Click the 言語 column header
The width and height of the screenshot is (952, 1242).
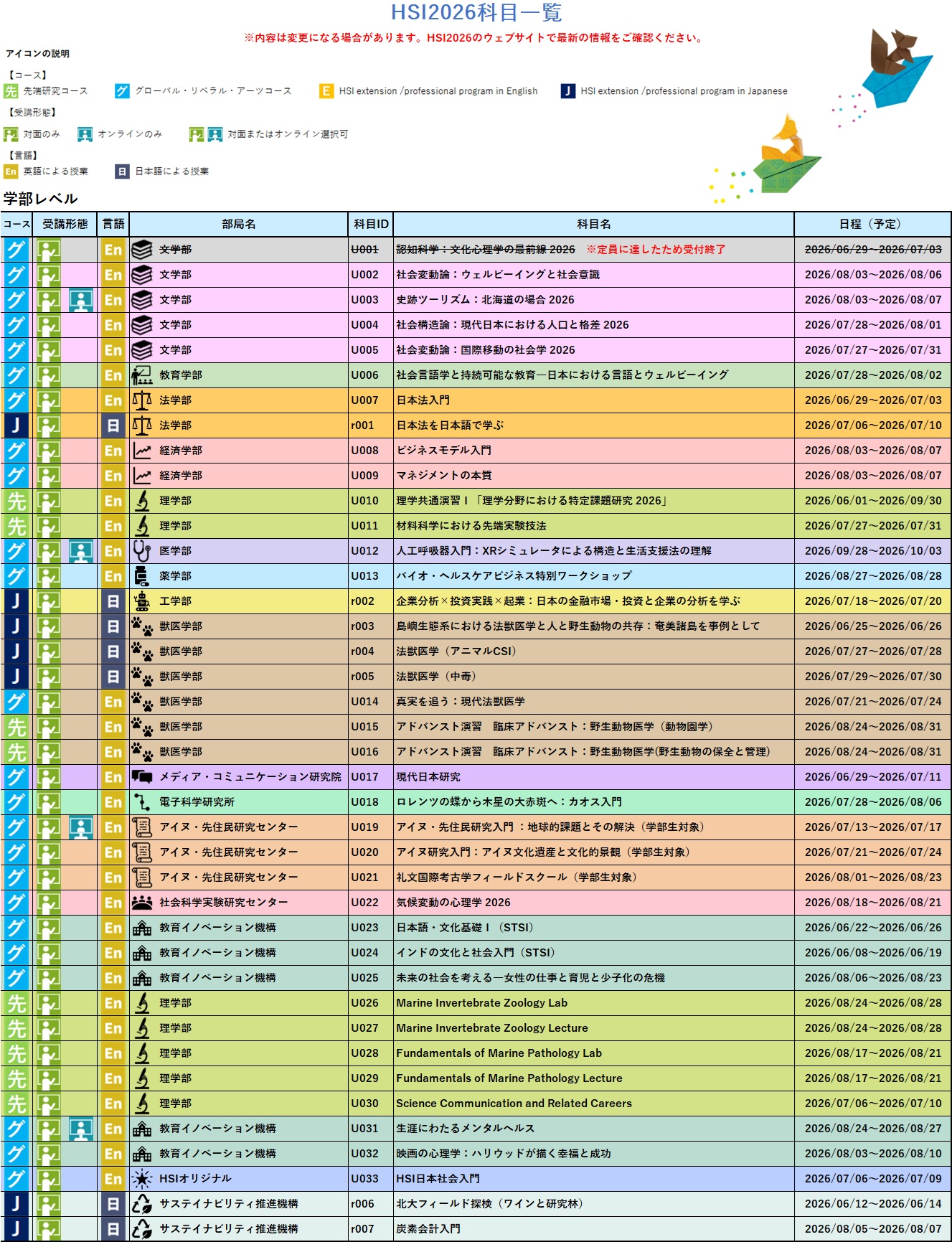click(113, 225)
